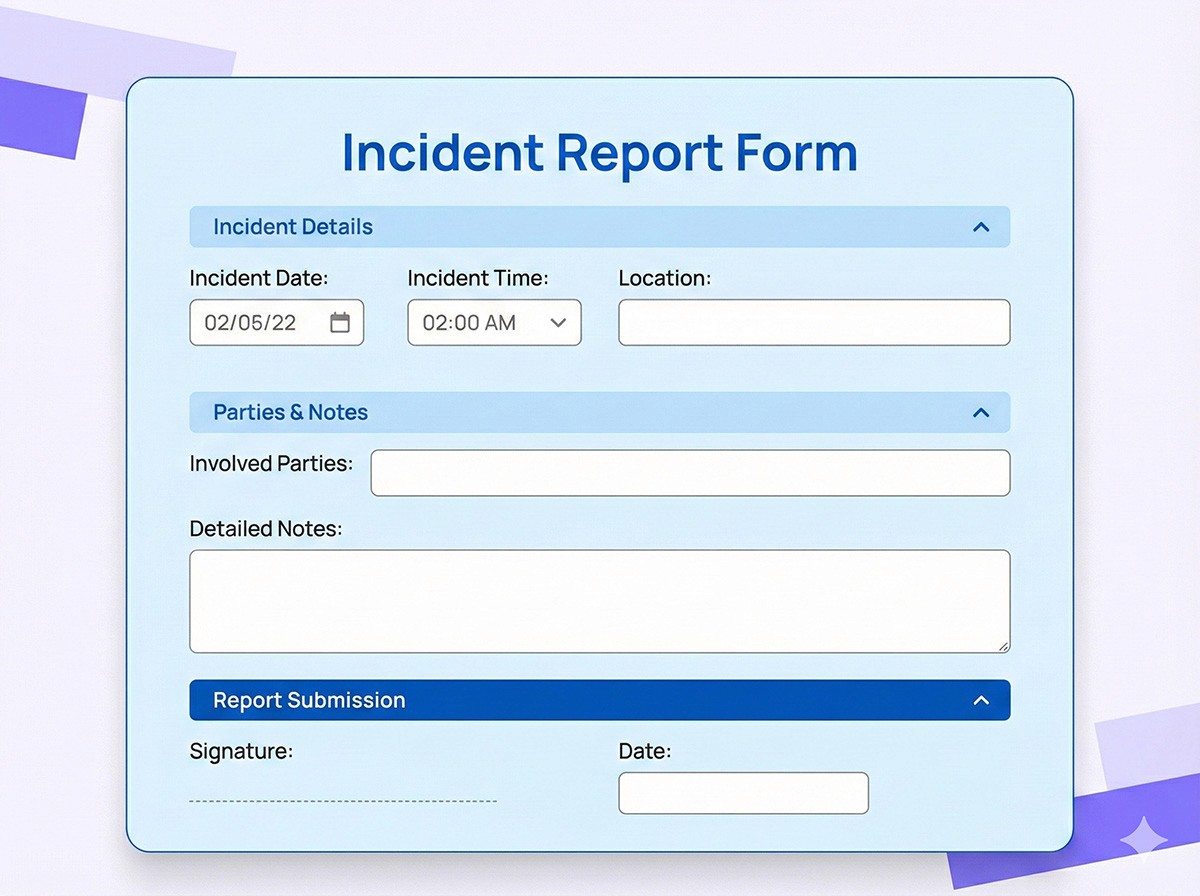Click the chevron icon on Incident Details header
This screenshot has width=1200, height=896.
coord(981,227)
